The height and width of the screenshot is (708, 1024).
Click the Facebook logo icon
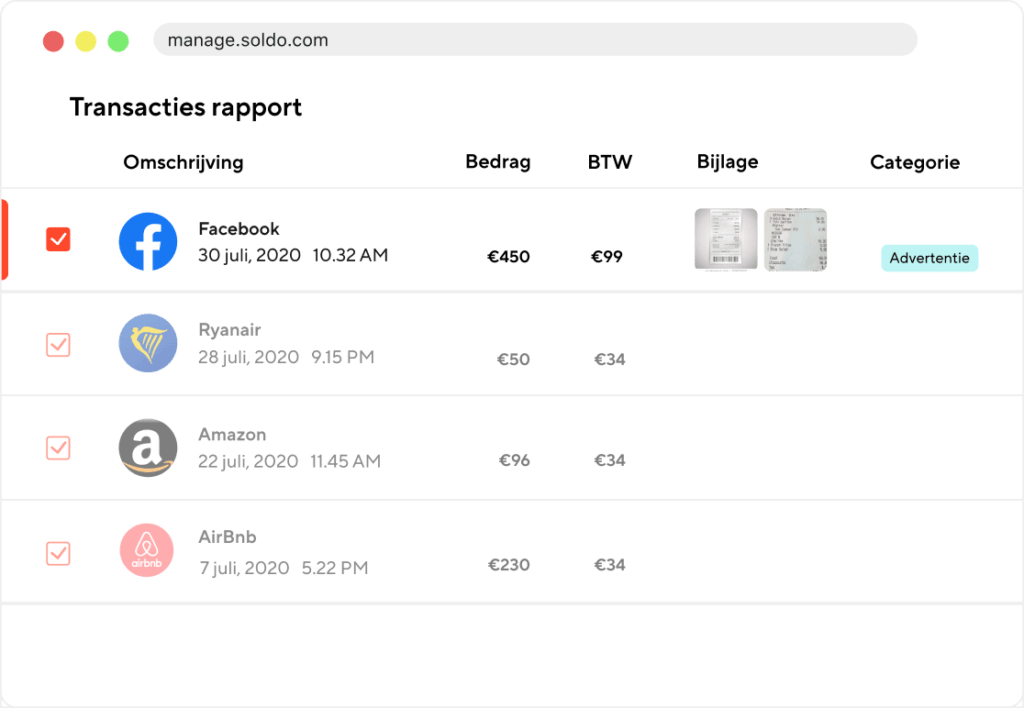pos(148,241)
